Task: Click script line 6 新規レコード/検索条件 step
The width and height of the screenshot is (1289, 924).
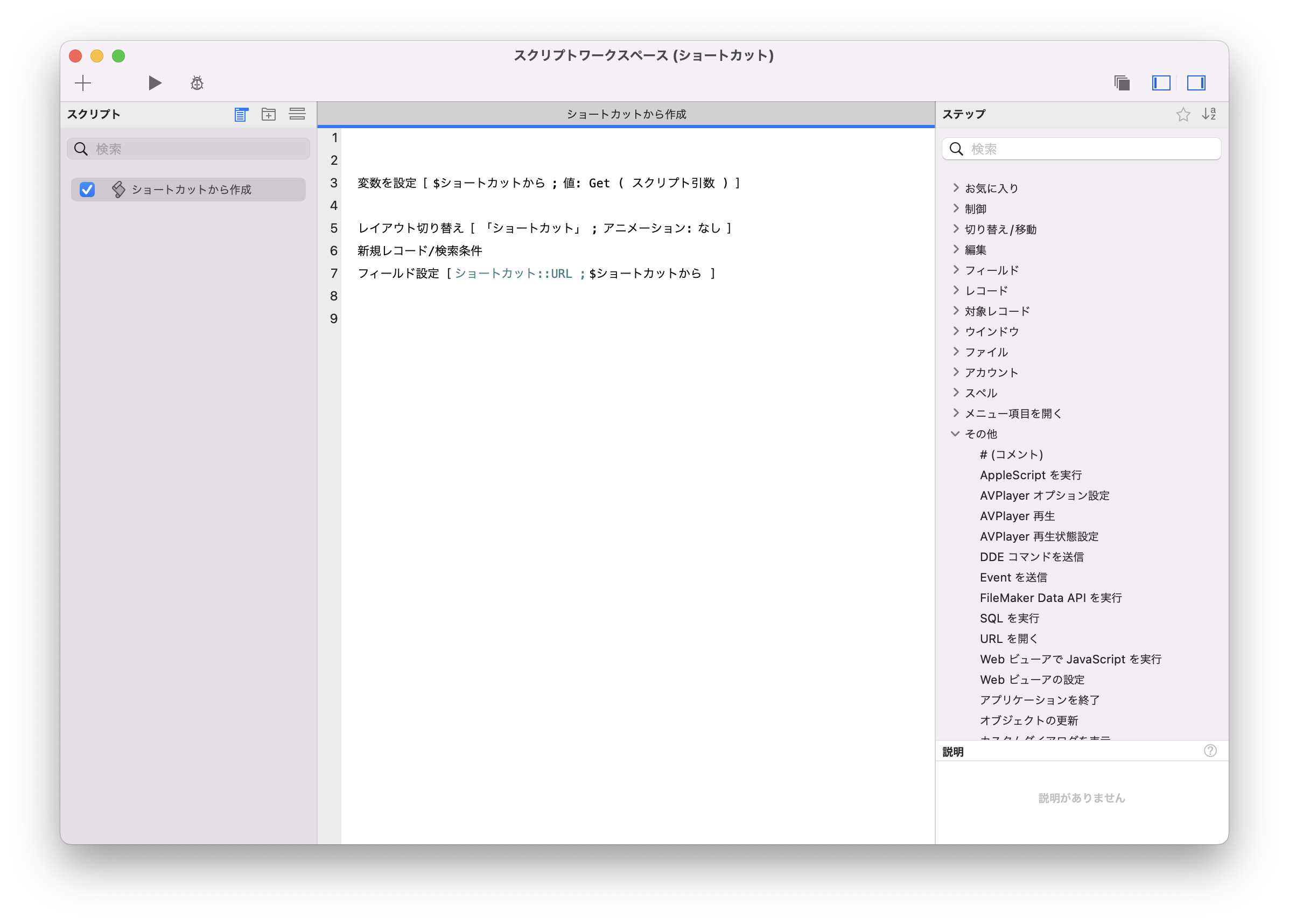Action: point(419,250)
